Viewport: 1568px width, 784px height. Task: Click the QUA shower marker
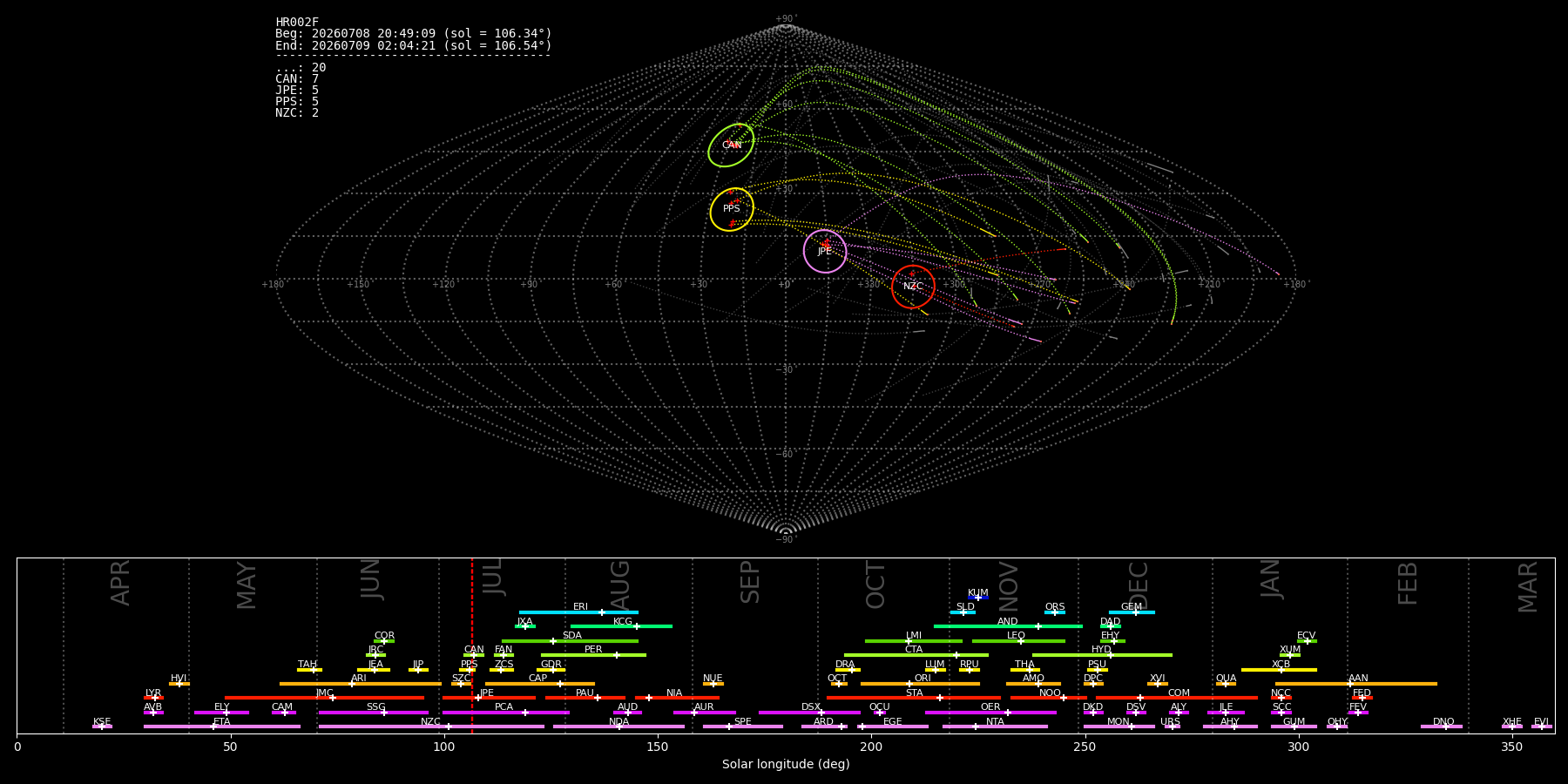tap(1226, 684)
